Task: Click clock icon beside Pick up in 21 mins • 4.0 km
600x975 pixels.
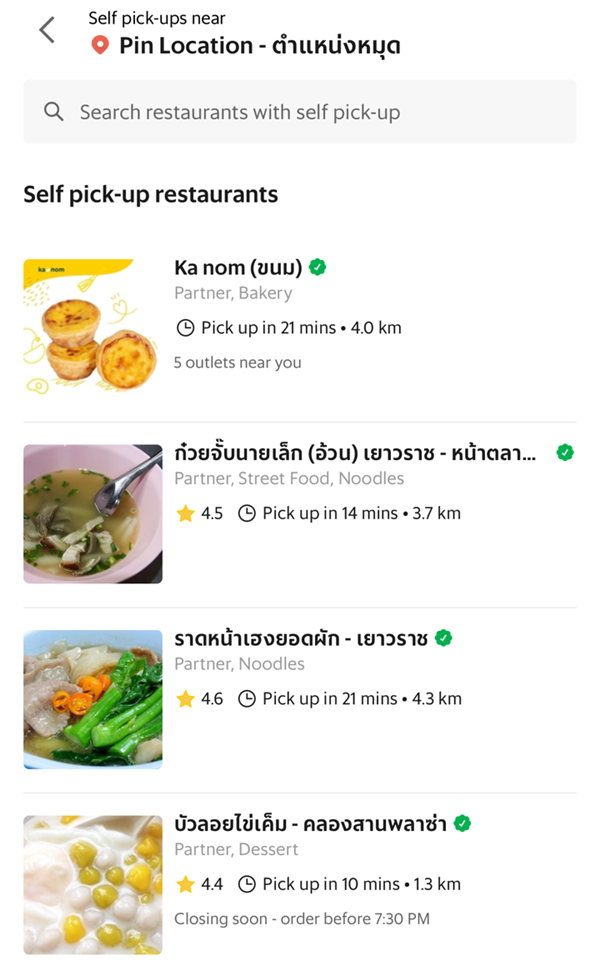Action: pyautogui.click(x=185, y=328)
